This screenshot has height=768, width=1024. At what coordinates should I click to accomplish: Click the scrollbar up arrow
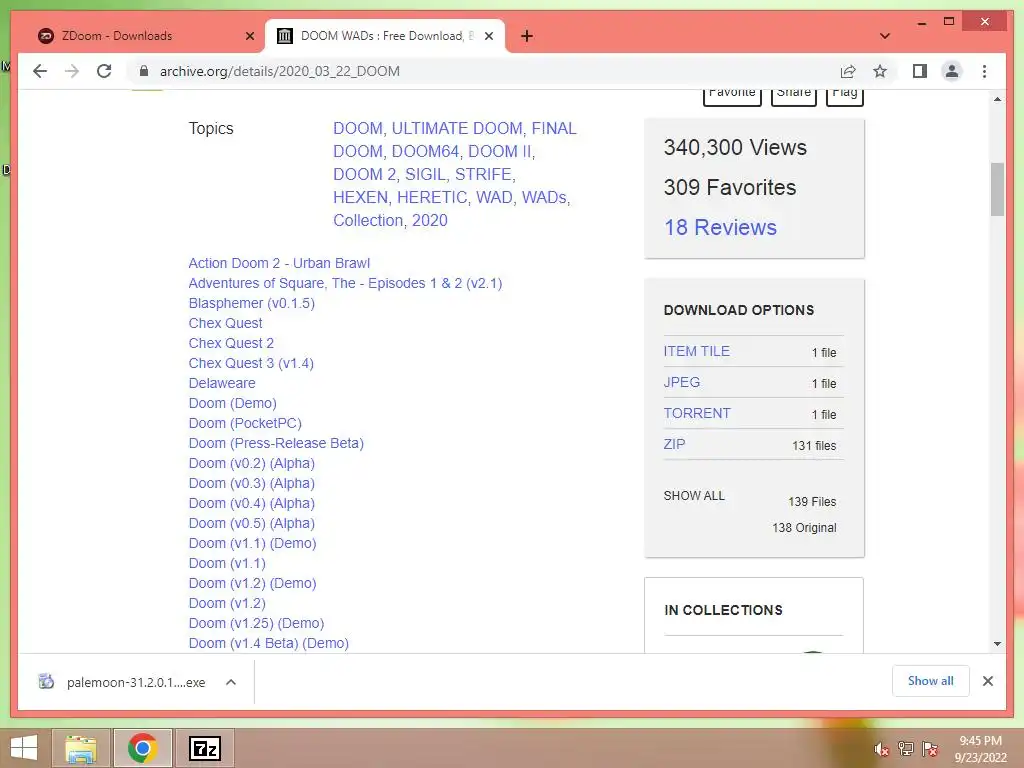997,99
